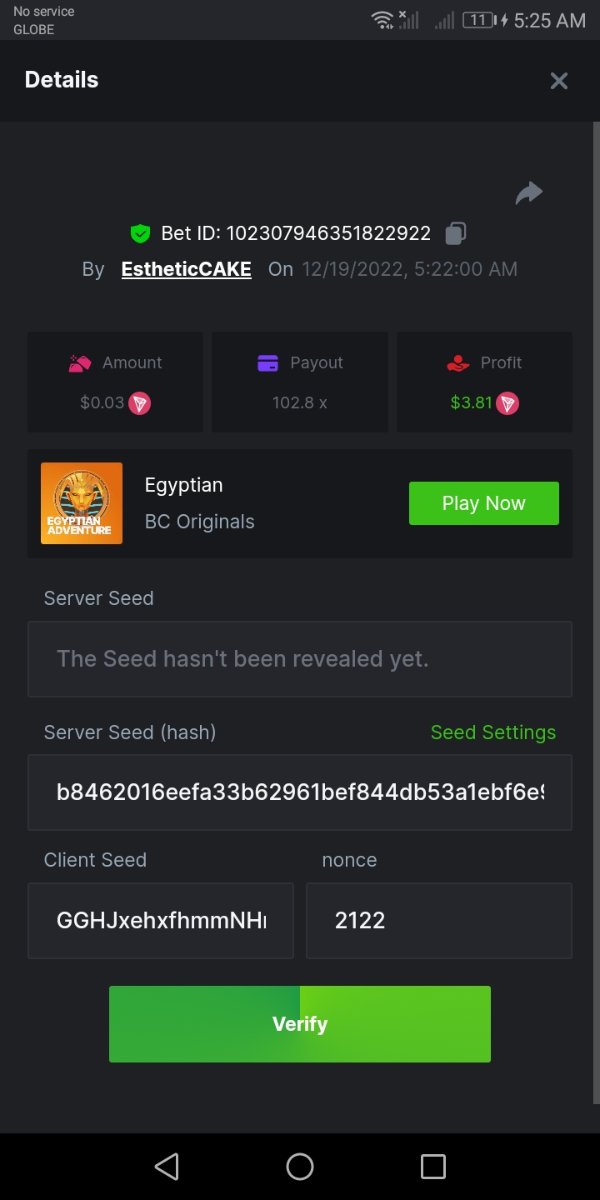Click the pink Amount icon

(80, 363)
